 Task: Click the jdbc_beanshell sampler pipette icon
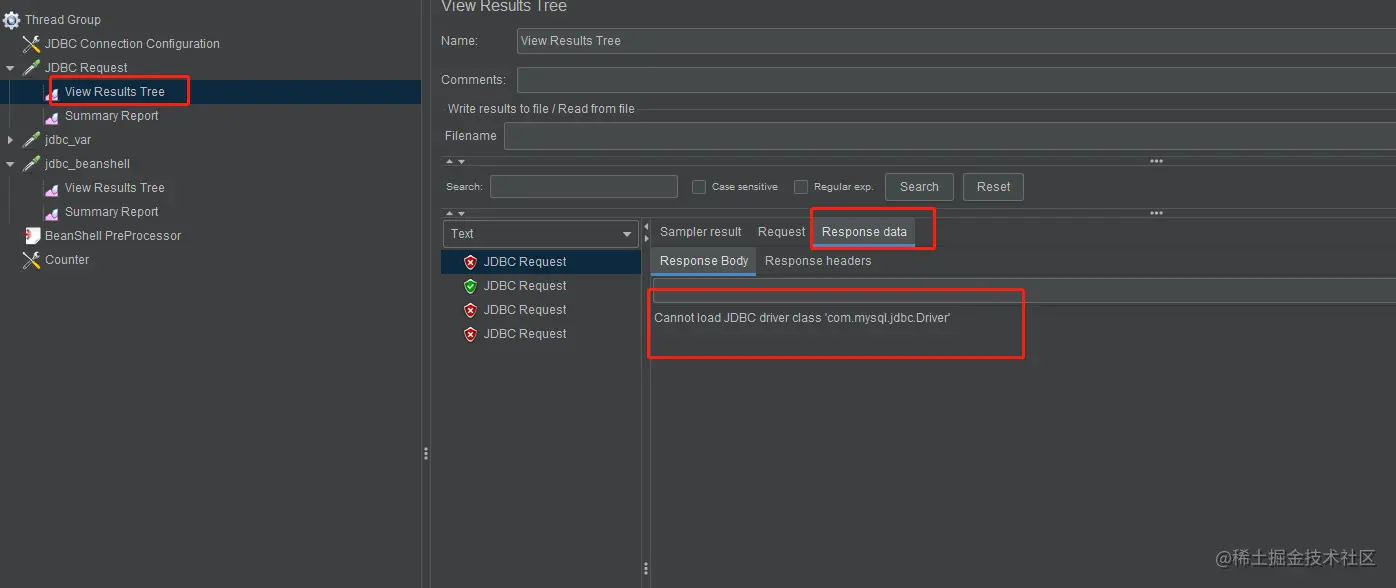pos(31,164)
